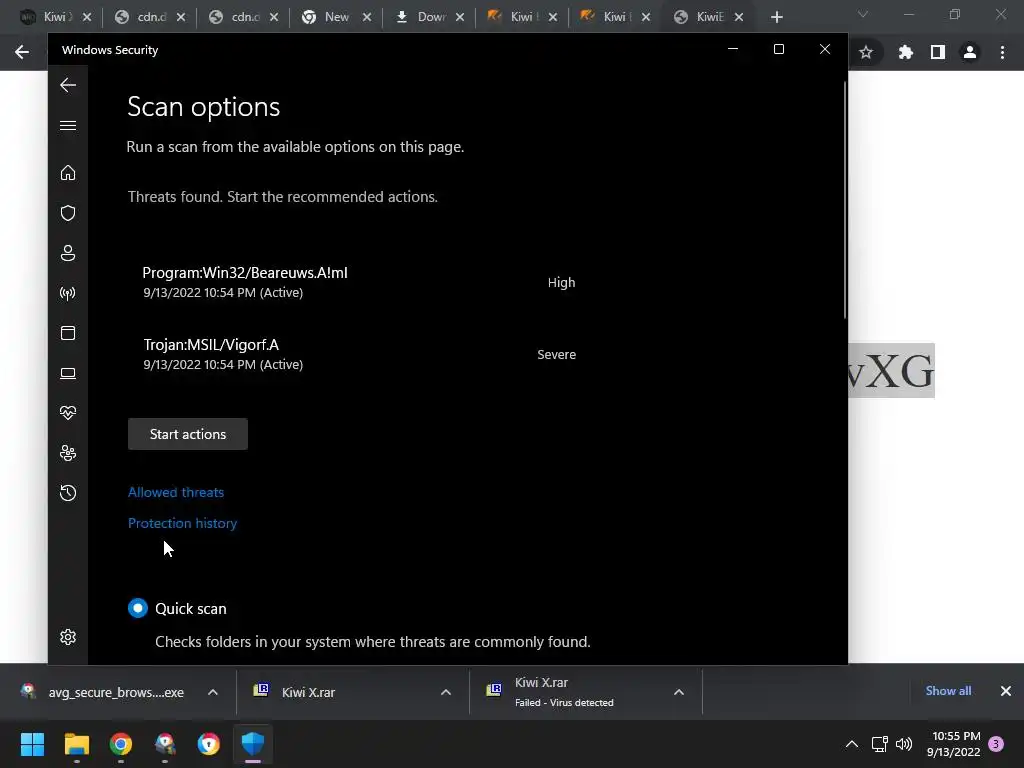
Task: Go back in Windows Security
Action: coord(68,85)
